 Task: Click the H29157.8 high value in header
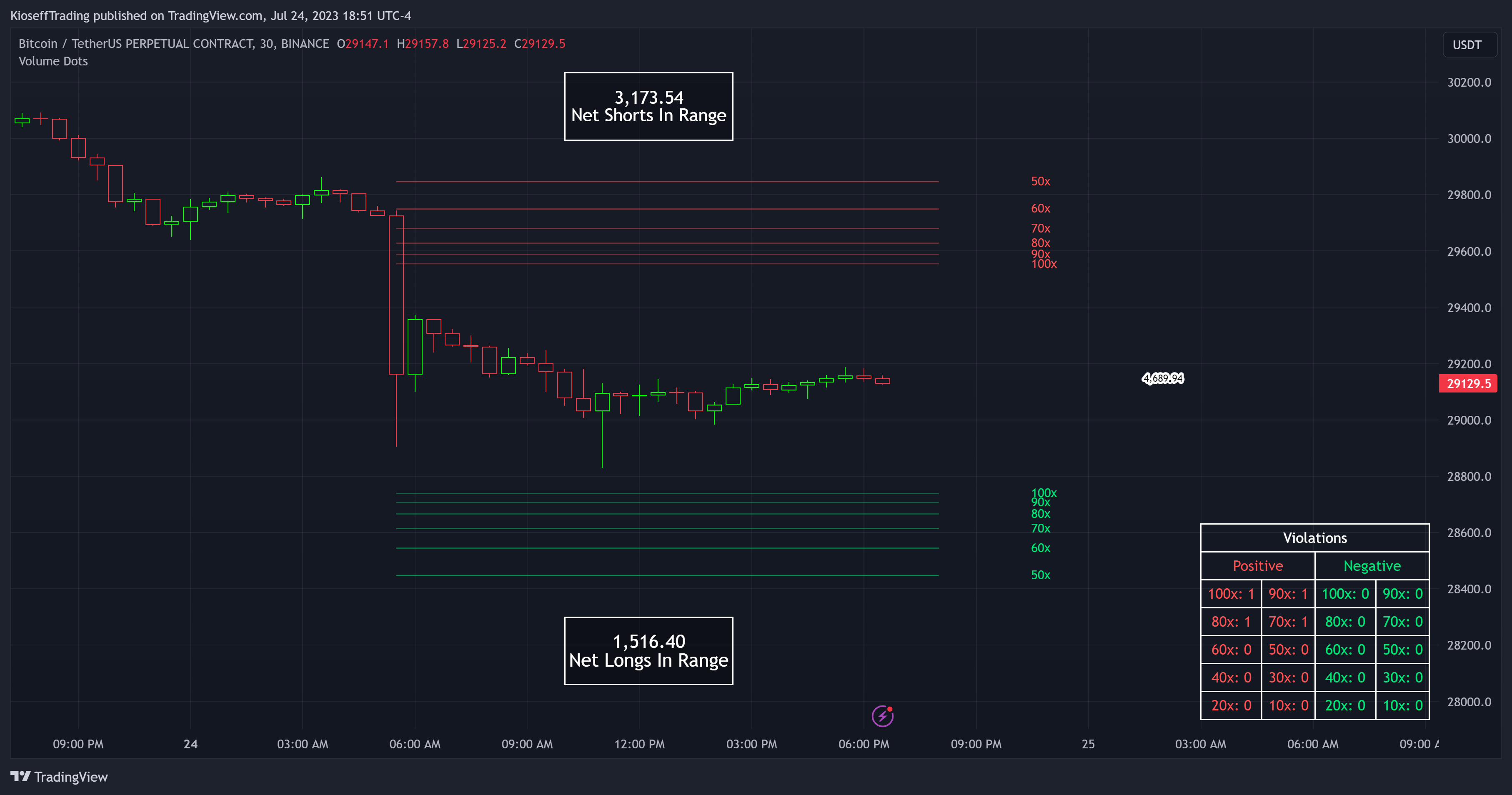423,43
